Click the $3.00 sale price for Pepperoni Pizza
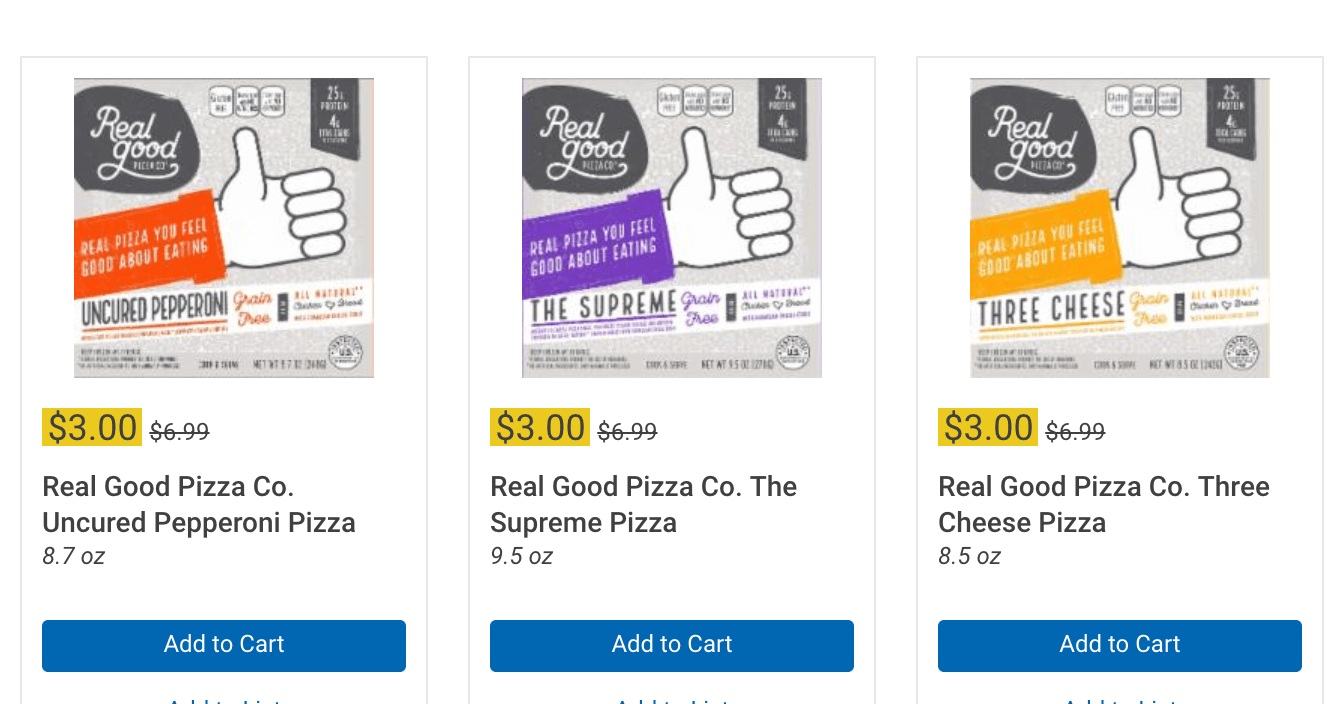The height and width of the screenshot is (704, 1336). [x=92, y=428]
